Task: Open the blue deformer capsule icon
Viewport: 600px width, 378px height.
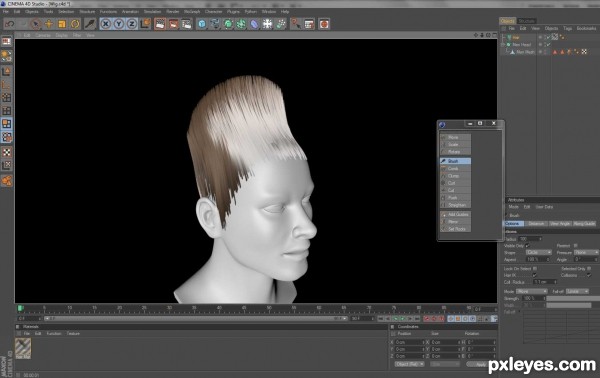Action: [x=254, y=24]
